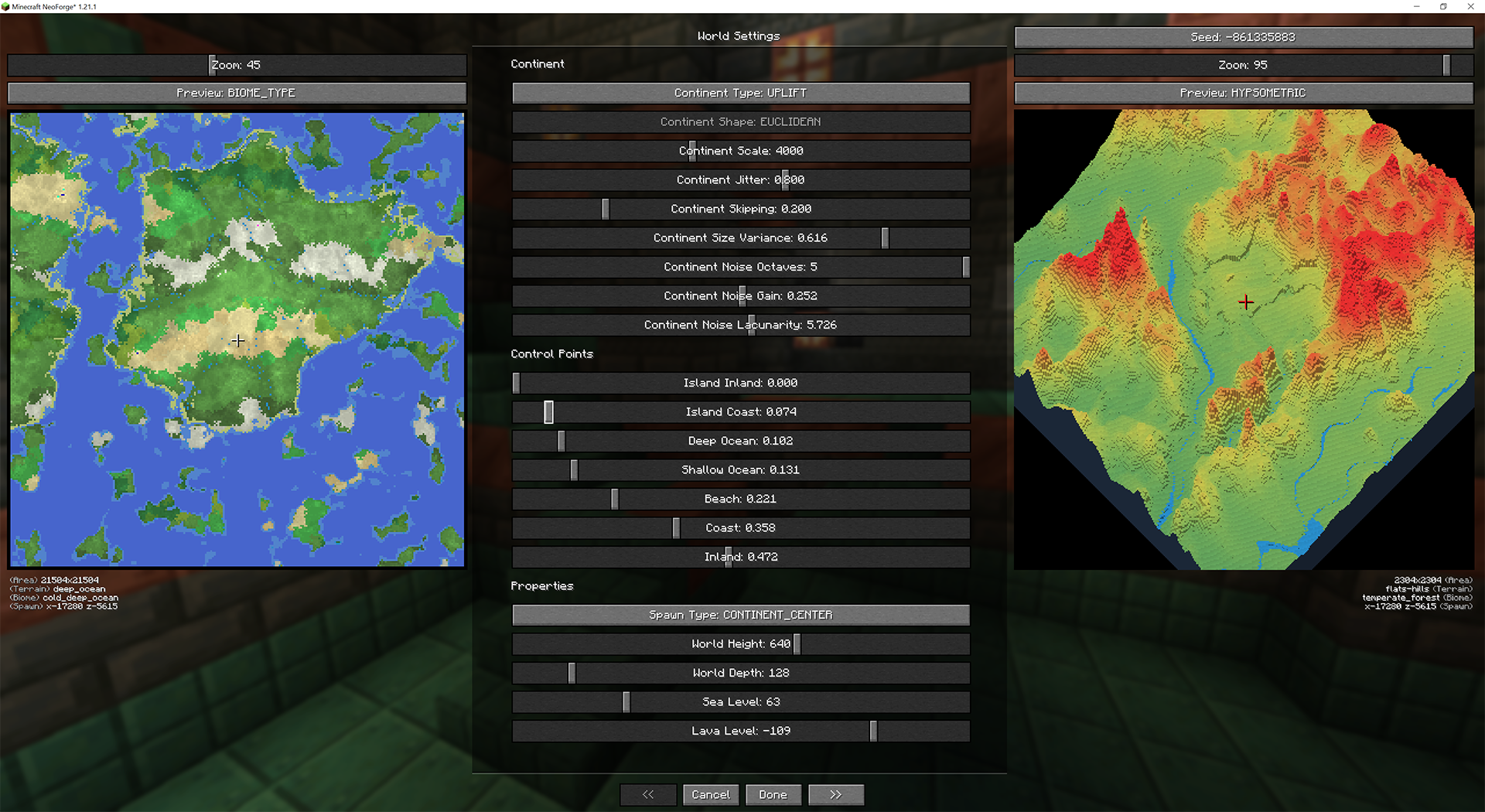Viewport: 1485px width, 812px height.
Task: Click the Lava Level slider
Action: tap(741, 731)
